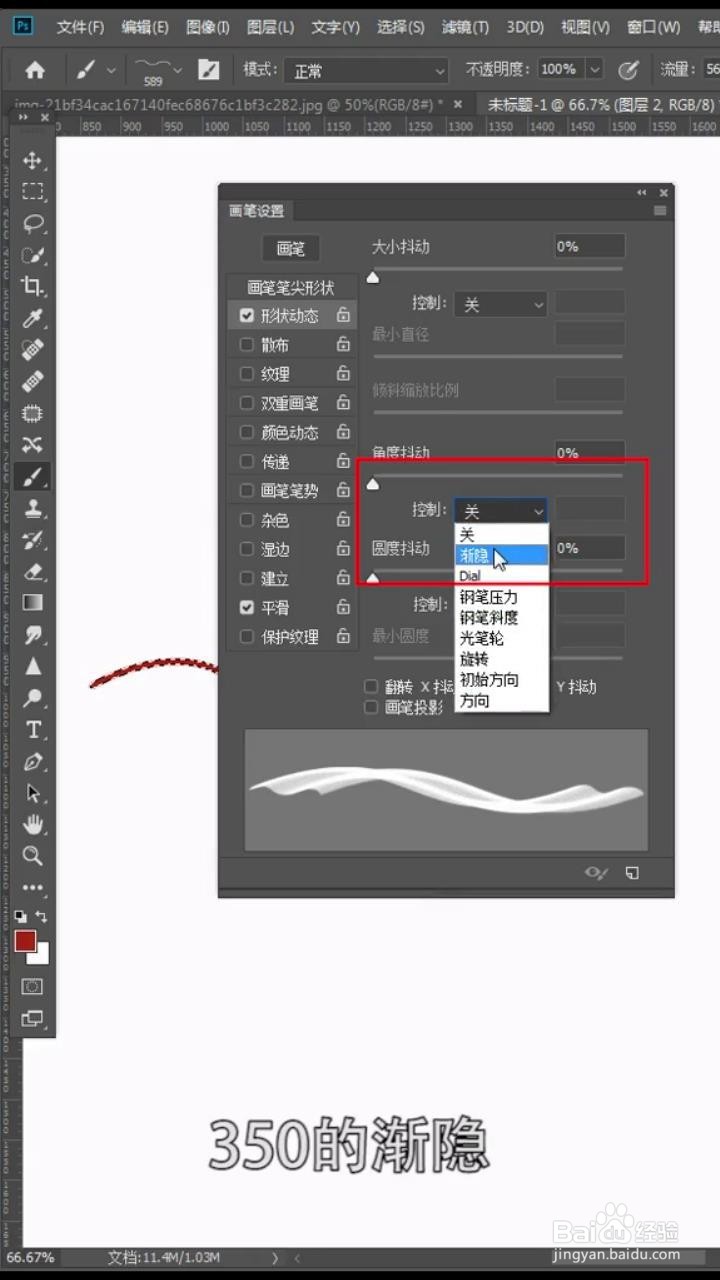The height and width of the screenshot is (1280, 720).
Task: Change screen mode icon
Action: click(33, 1019)
